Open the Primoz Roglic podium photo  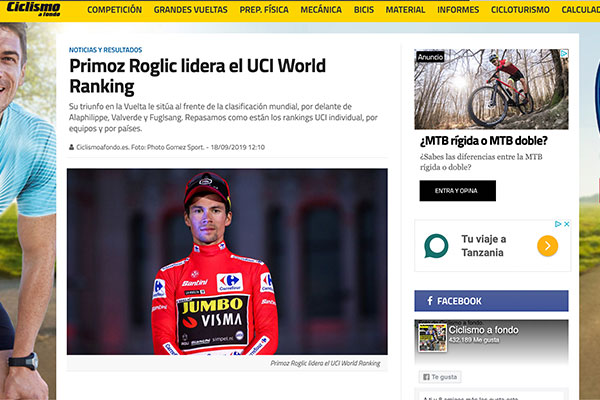tap(227, 261)
